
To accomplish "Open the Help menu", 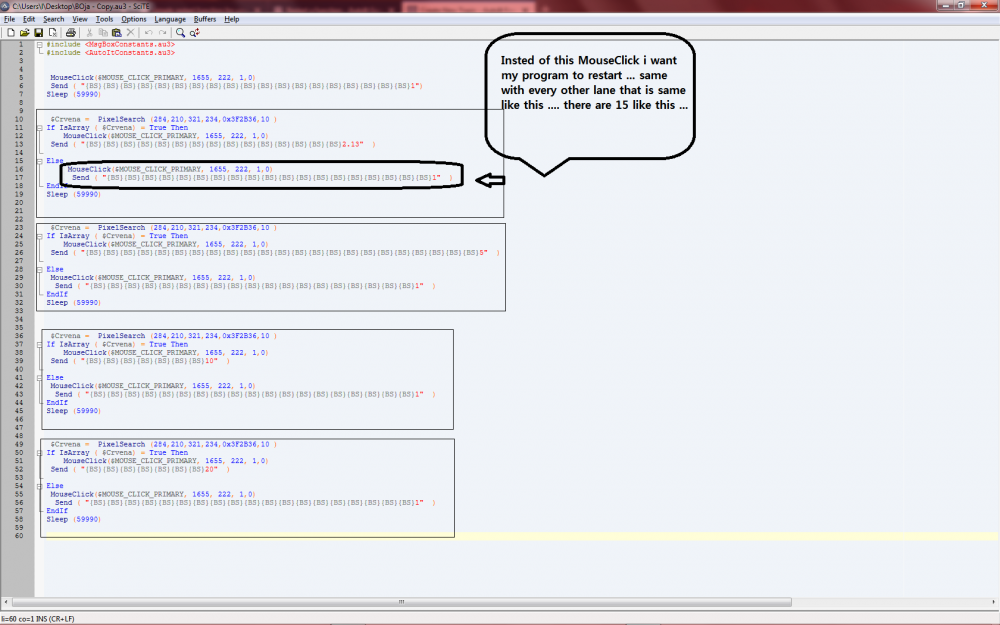I will point(232,19).
